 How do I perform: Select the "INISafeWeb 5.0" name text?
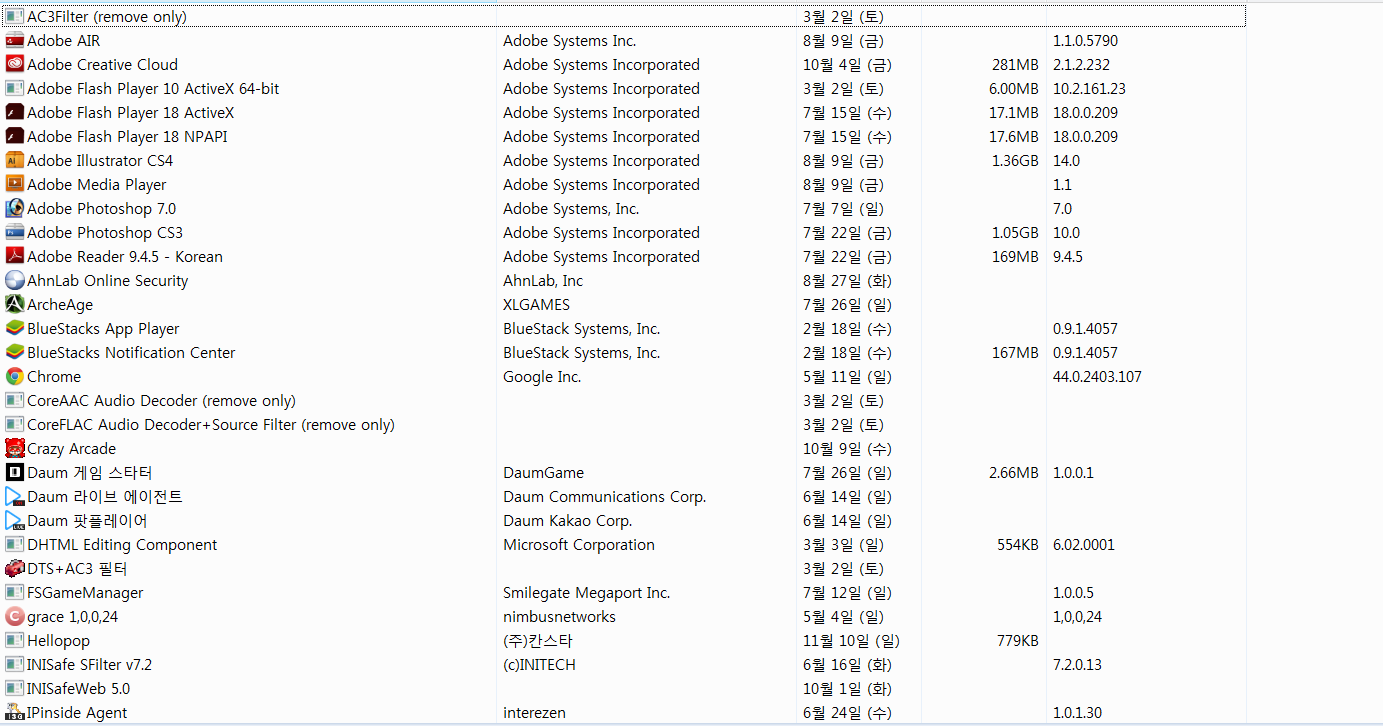pos(78,689)
